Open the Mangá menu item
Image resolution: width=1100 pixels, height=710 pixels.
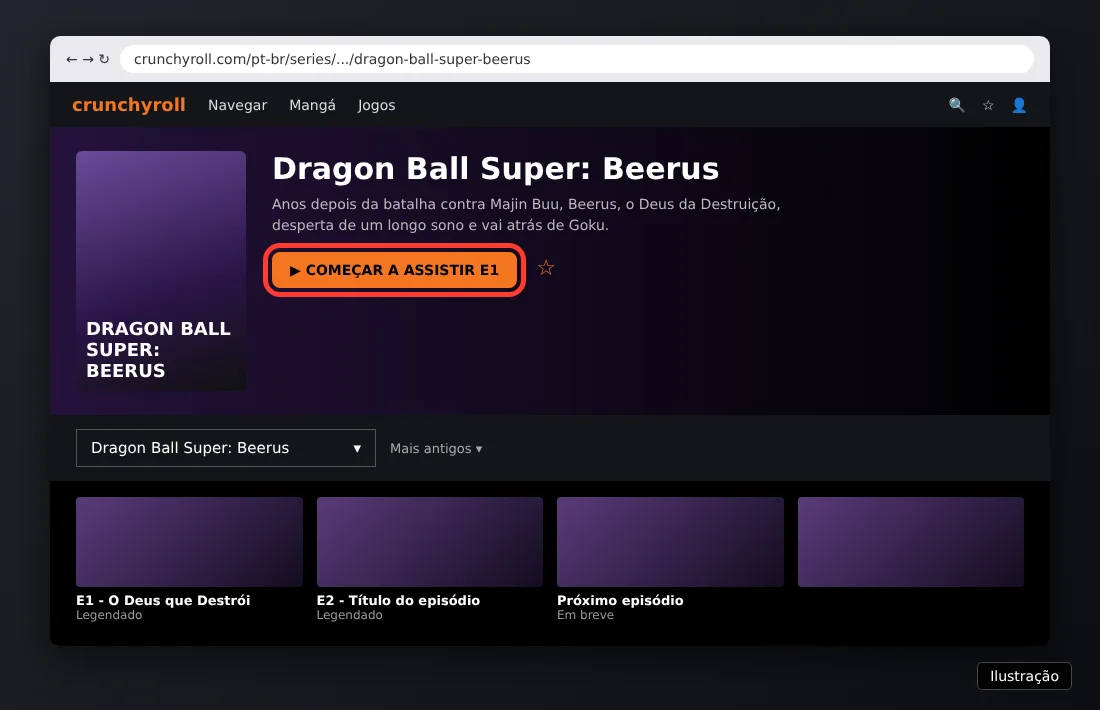[312, 105]
